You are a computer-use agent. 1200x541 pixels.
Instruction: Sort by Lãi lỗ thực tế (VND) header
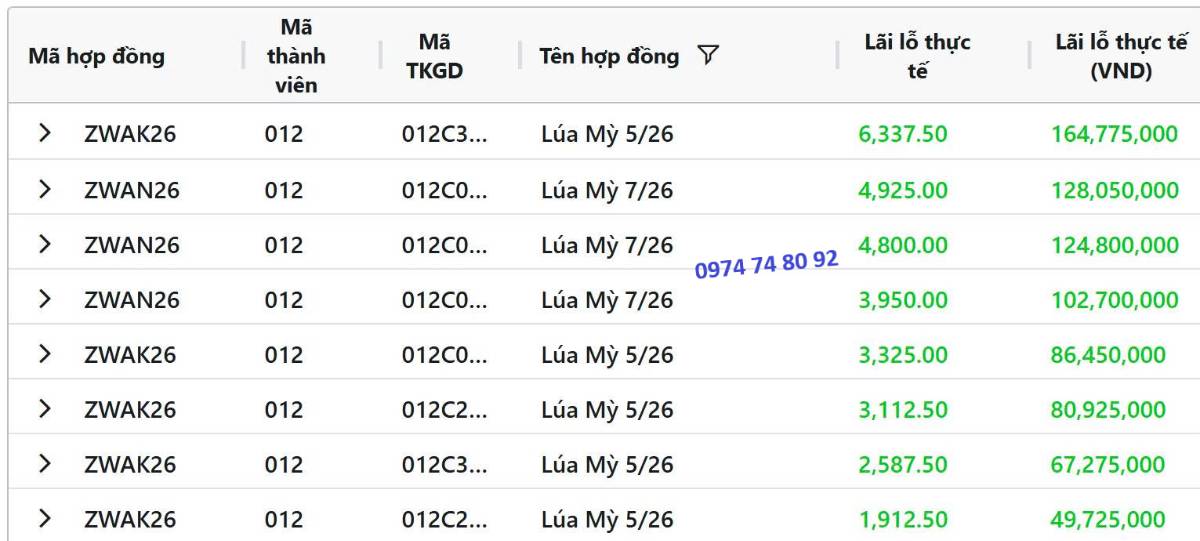[x=1122, y=56]
